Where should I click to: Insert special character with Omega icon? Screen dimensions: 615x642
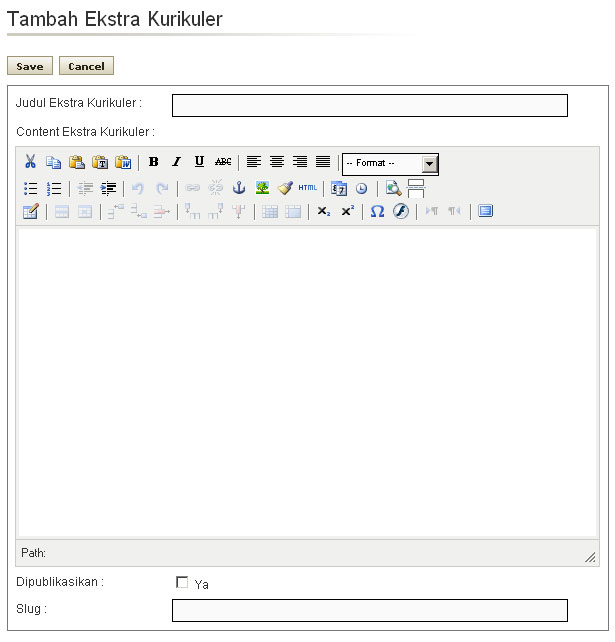pos(378,211)
